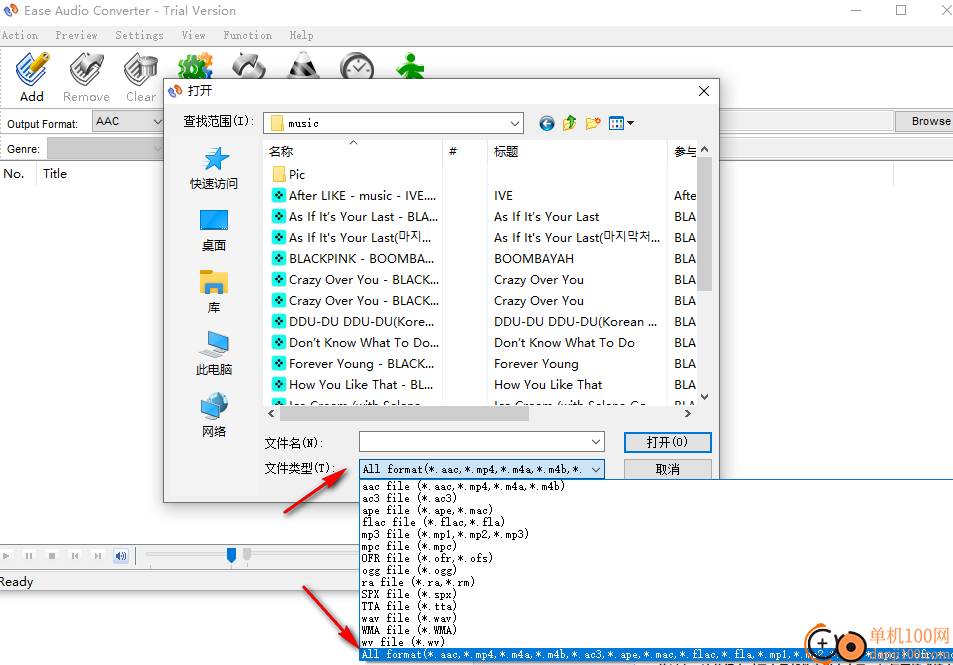Viewport: 953px width, 665px height.
Task: Open Network (网络) in sidebar
Action: click(x=214, y=416)
